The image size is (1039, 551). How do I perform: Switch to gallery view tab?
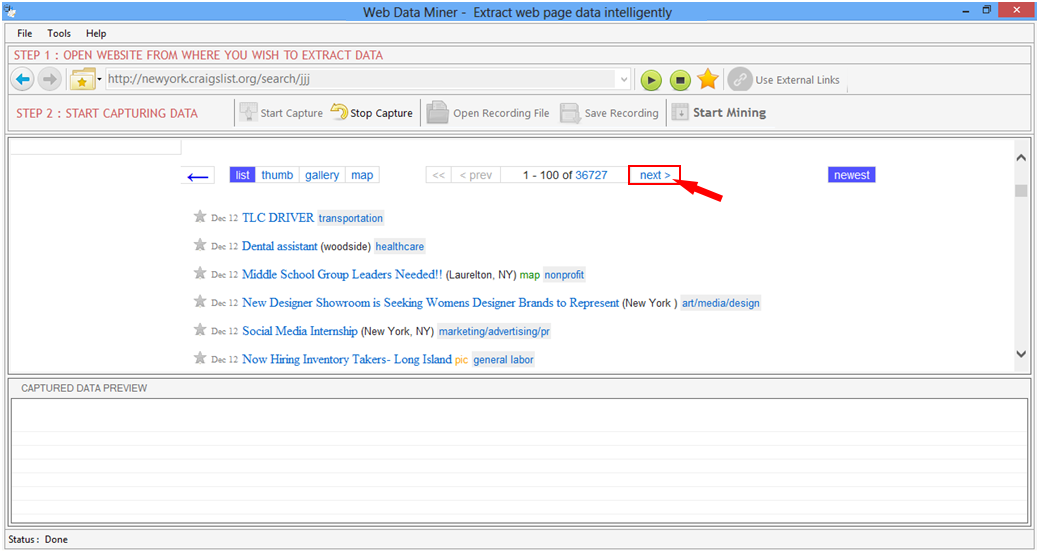tap(322, 175)
